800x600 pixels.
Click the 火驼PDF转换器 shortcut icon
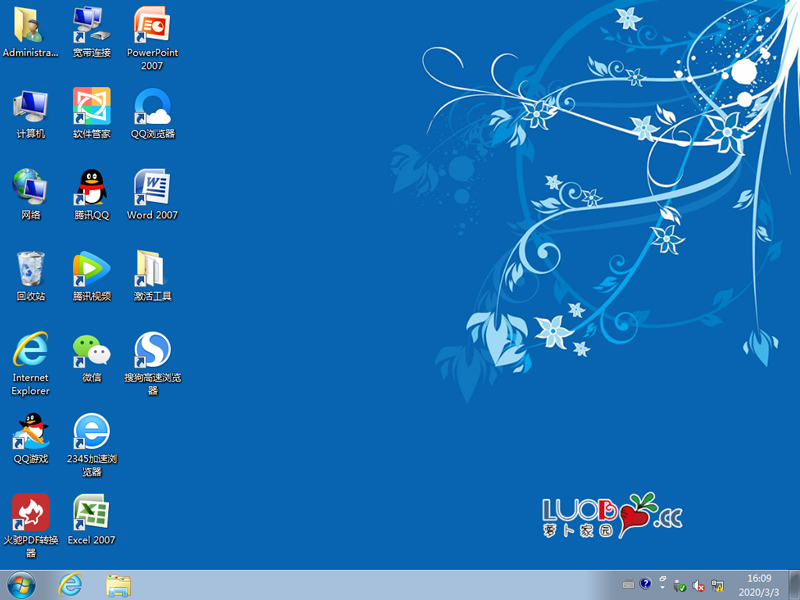click(x=30, y=513)
